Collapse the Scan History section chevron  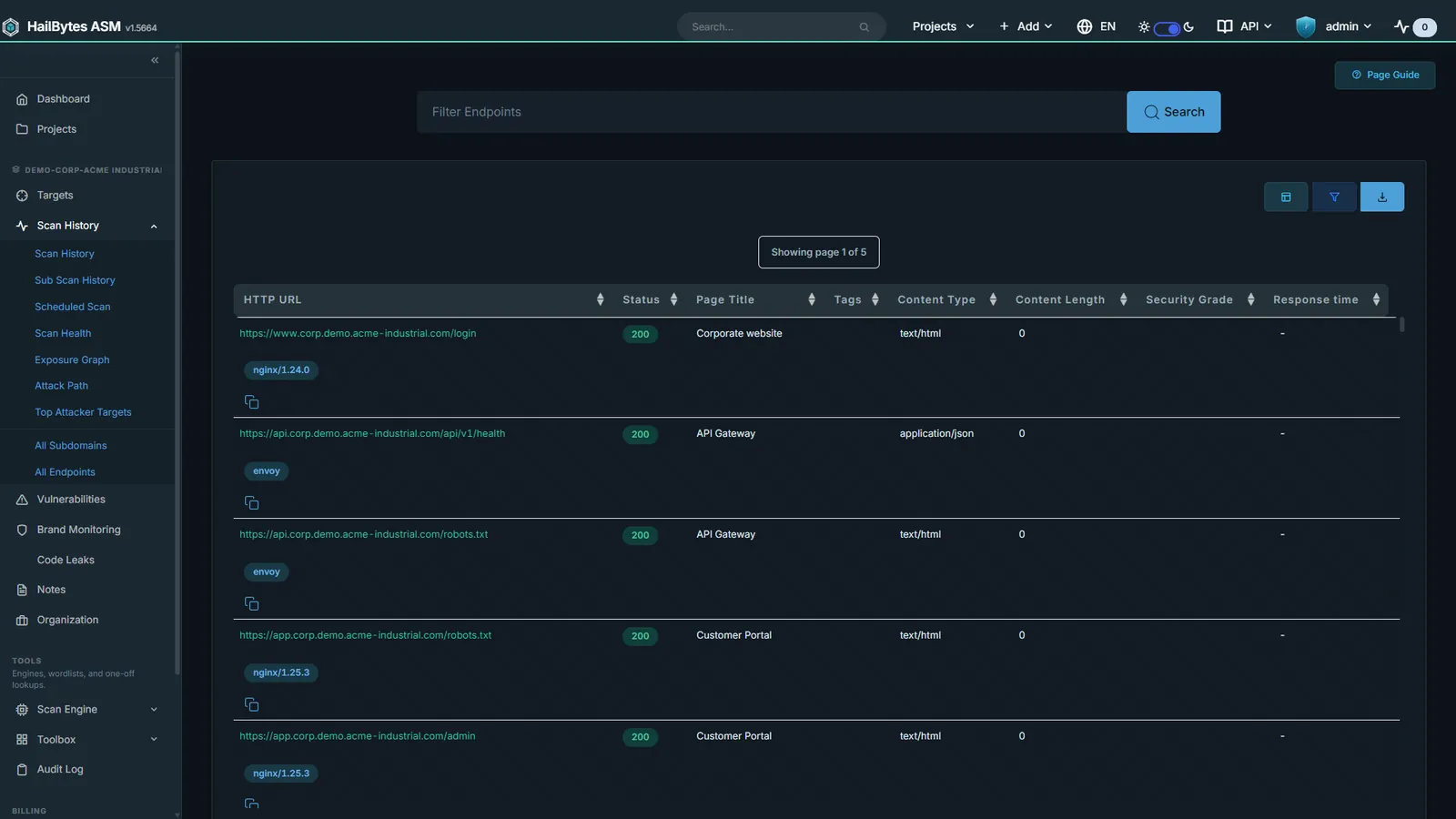click(154, 227)
